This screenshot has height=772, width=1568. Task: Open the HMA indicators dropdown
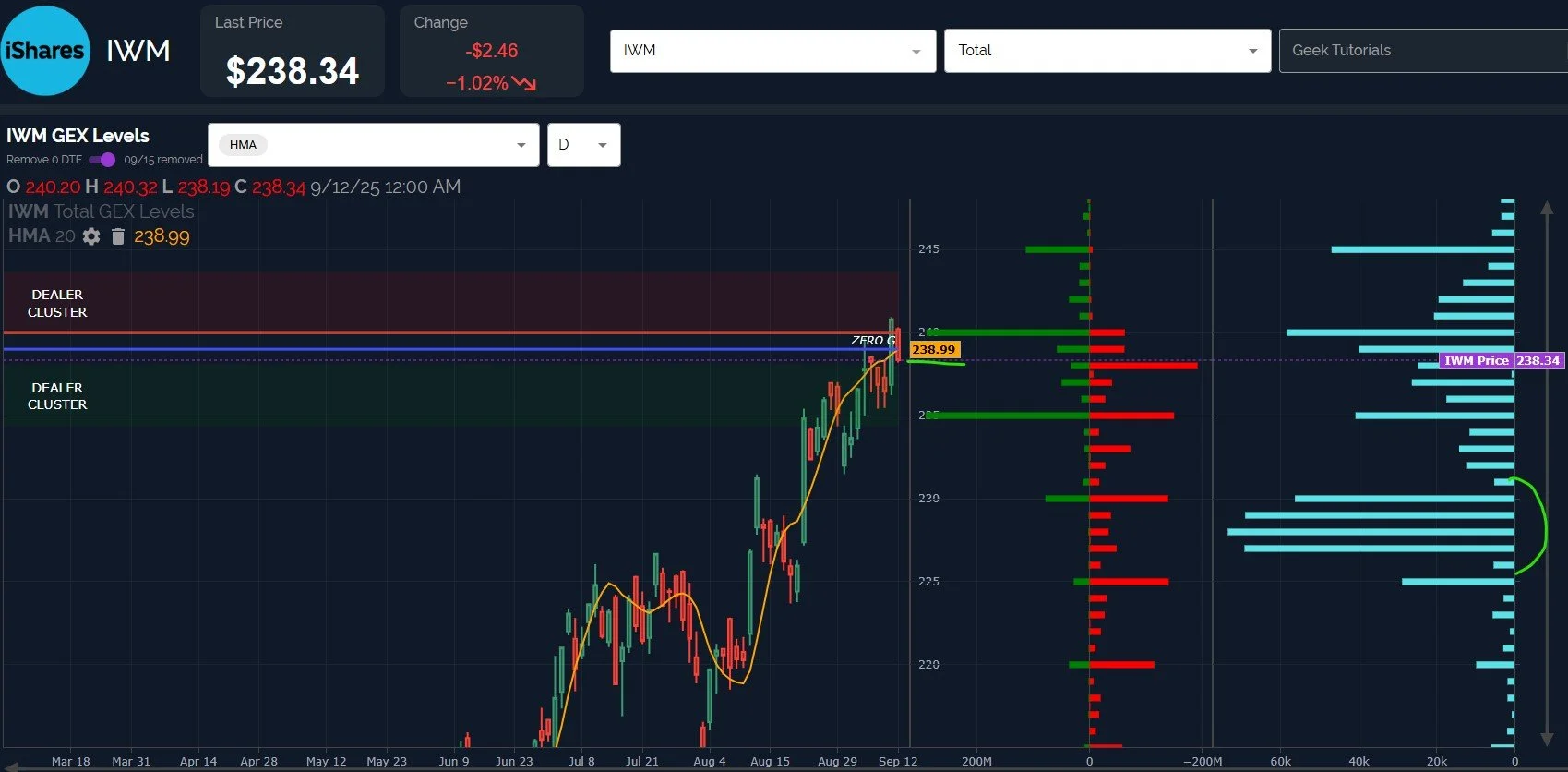(373, 145)
